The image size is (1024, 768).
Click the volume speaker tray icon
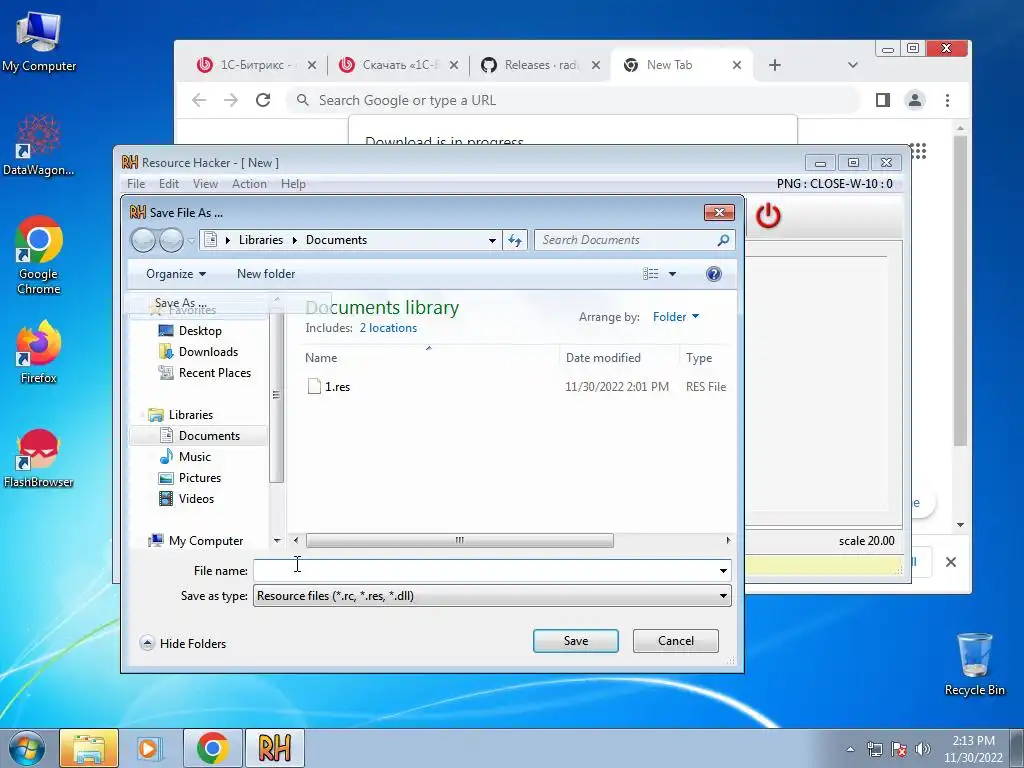[x=922, y=749]
